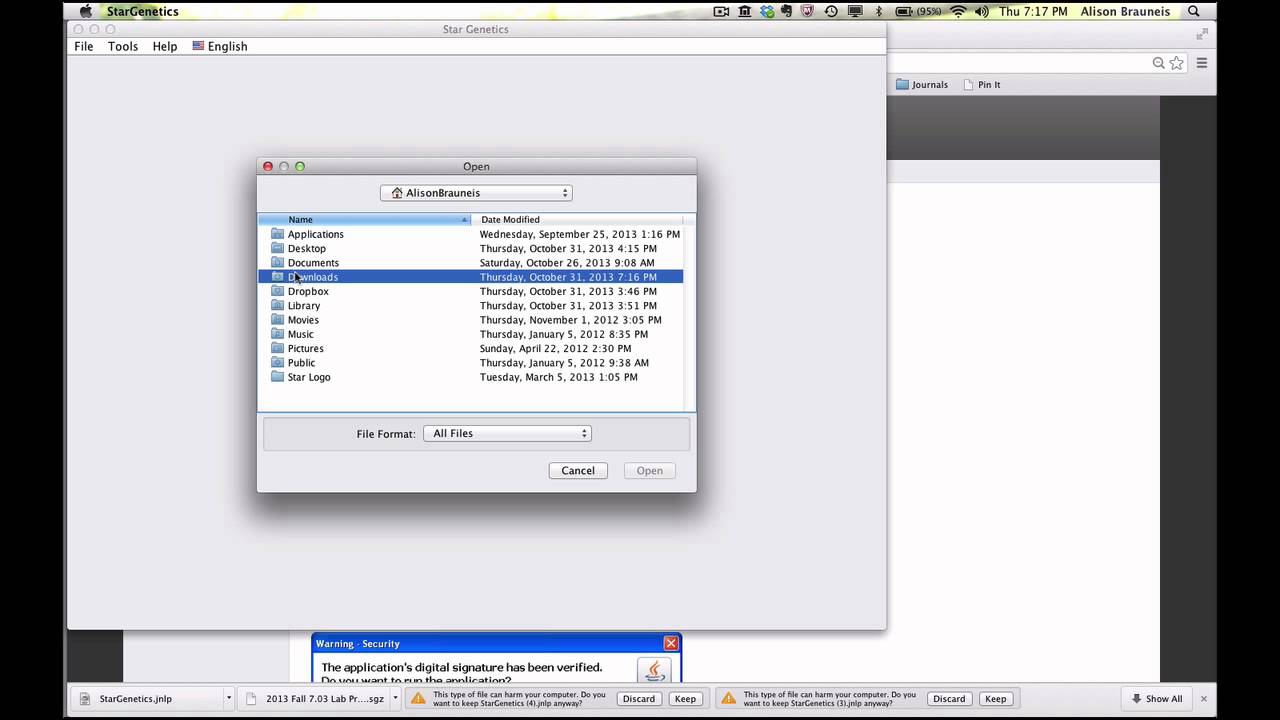Click the StarGenetics.jnlp download item

(147, 699)
